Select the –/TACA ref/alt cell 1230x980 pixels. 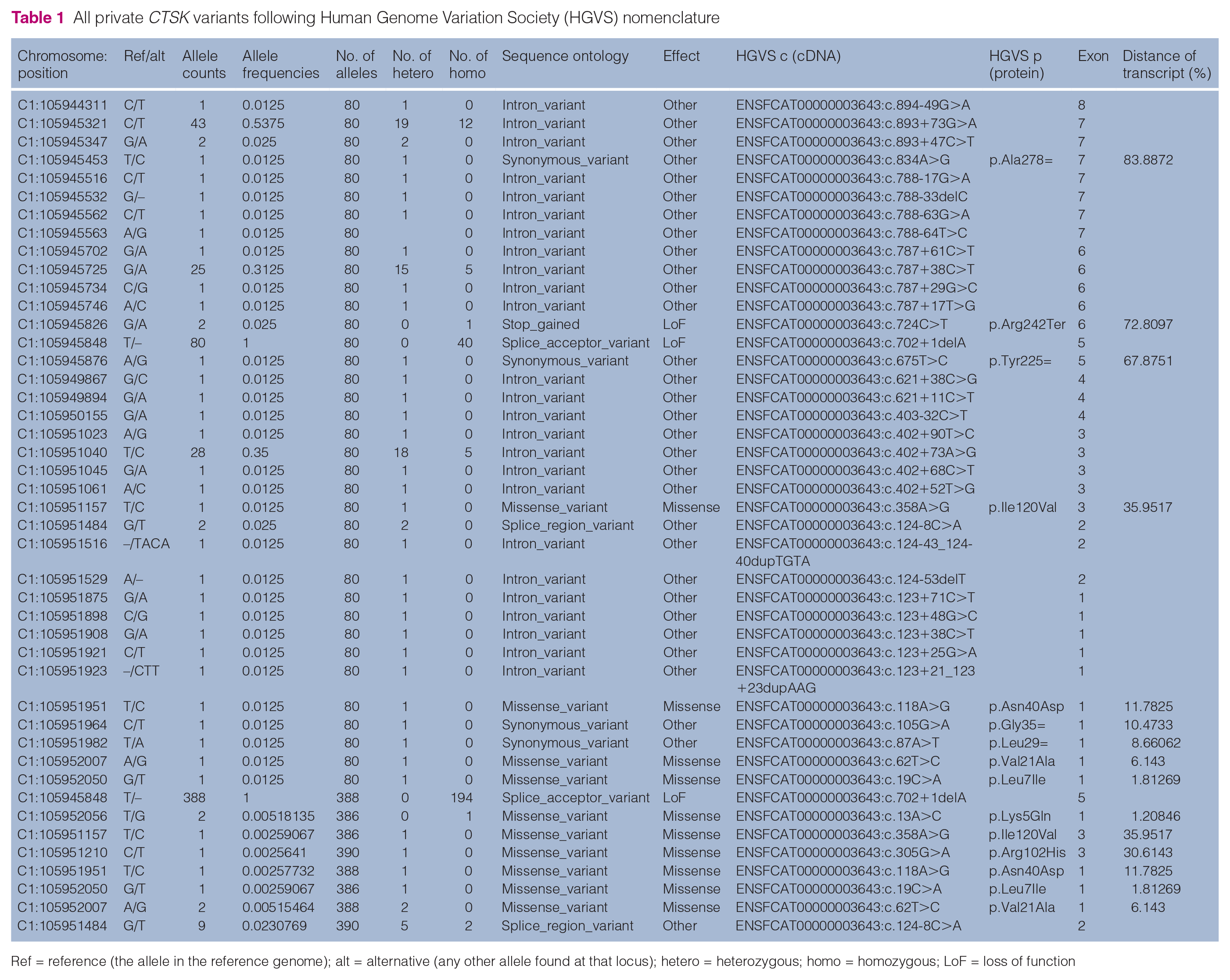(147, 544)
